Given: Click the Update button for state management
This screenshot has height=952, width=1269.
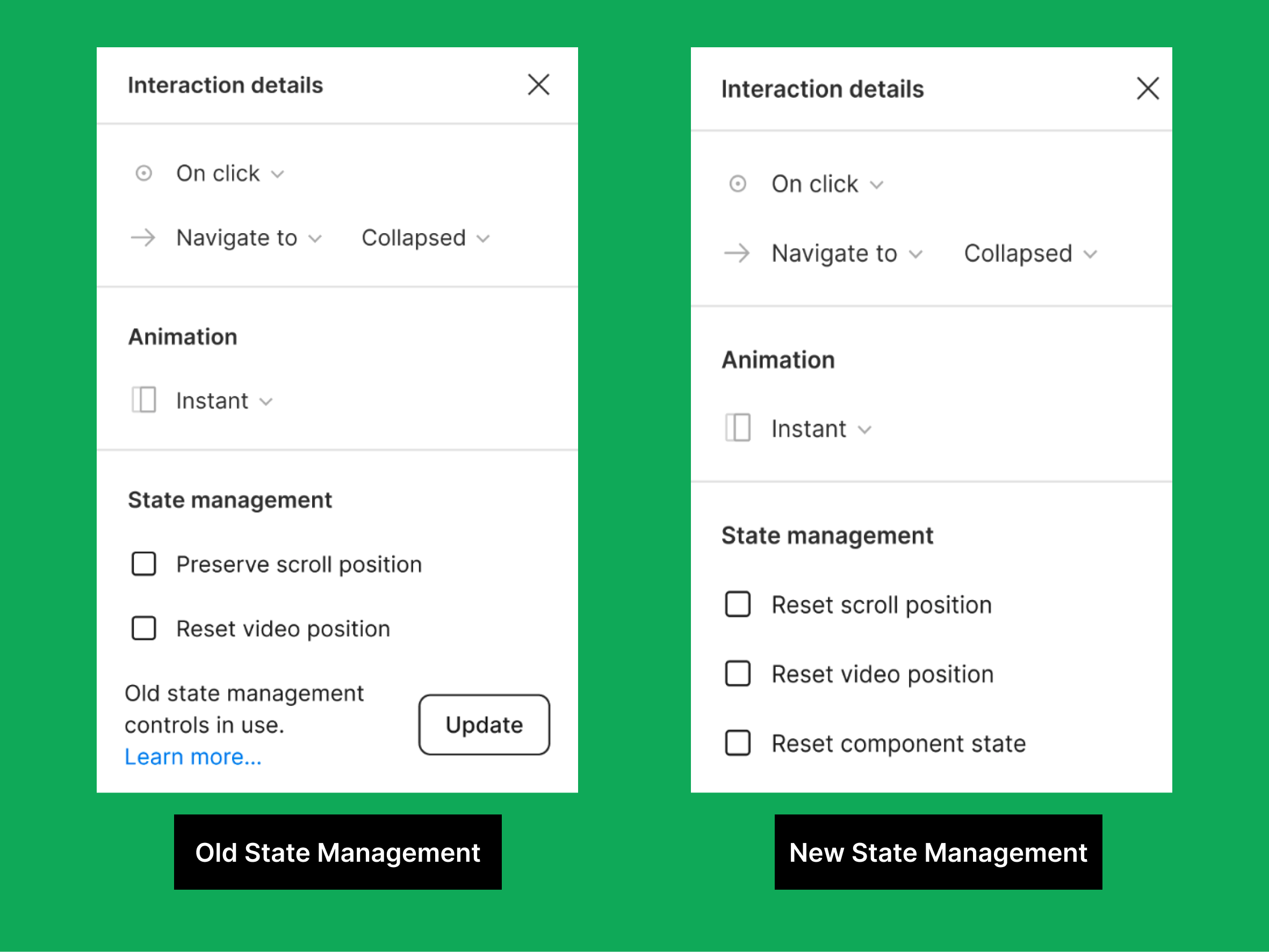Looking at the screenshot, I should 484,724.
